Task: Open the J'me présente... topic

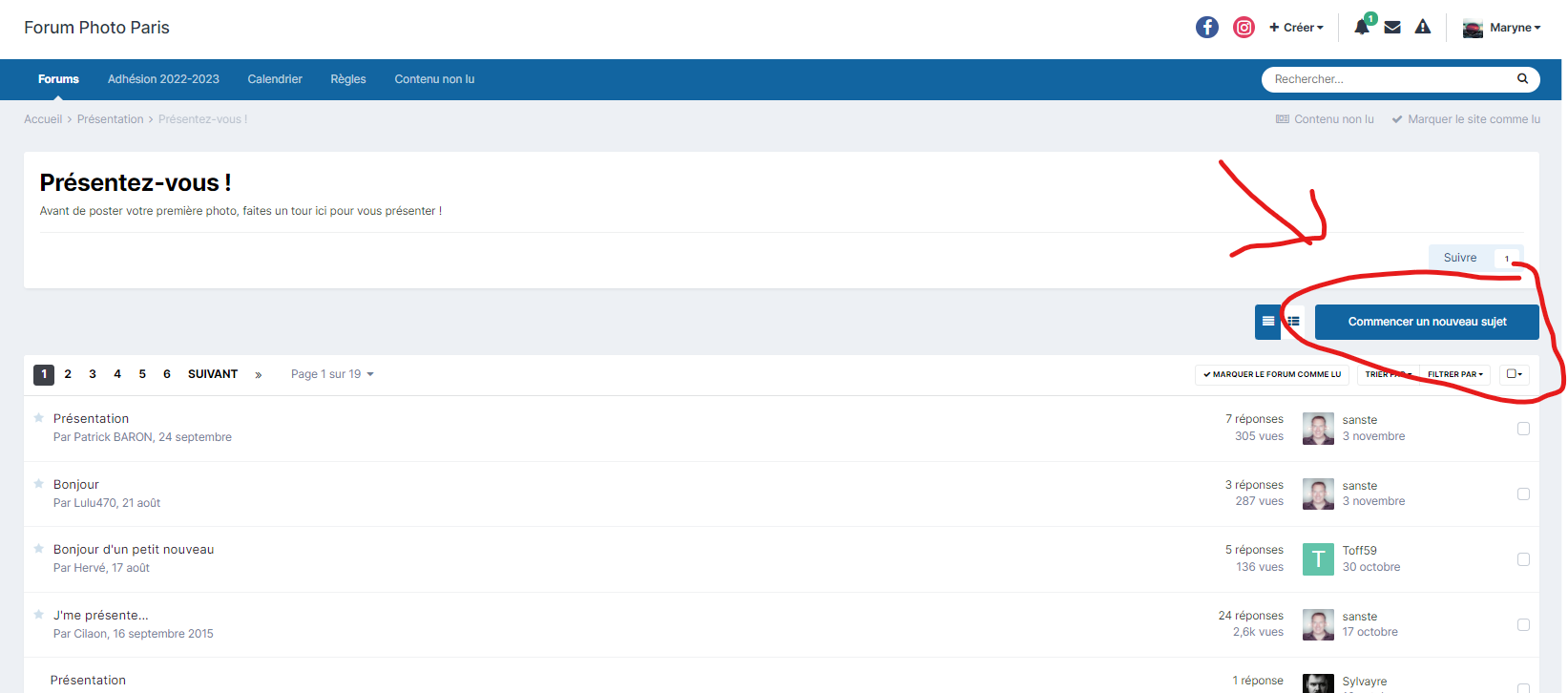Action: coord(100,616)
